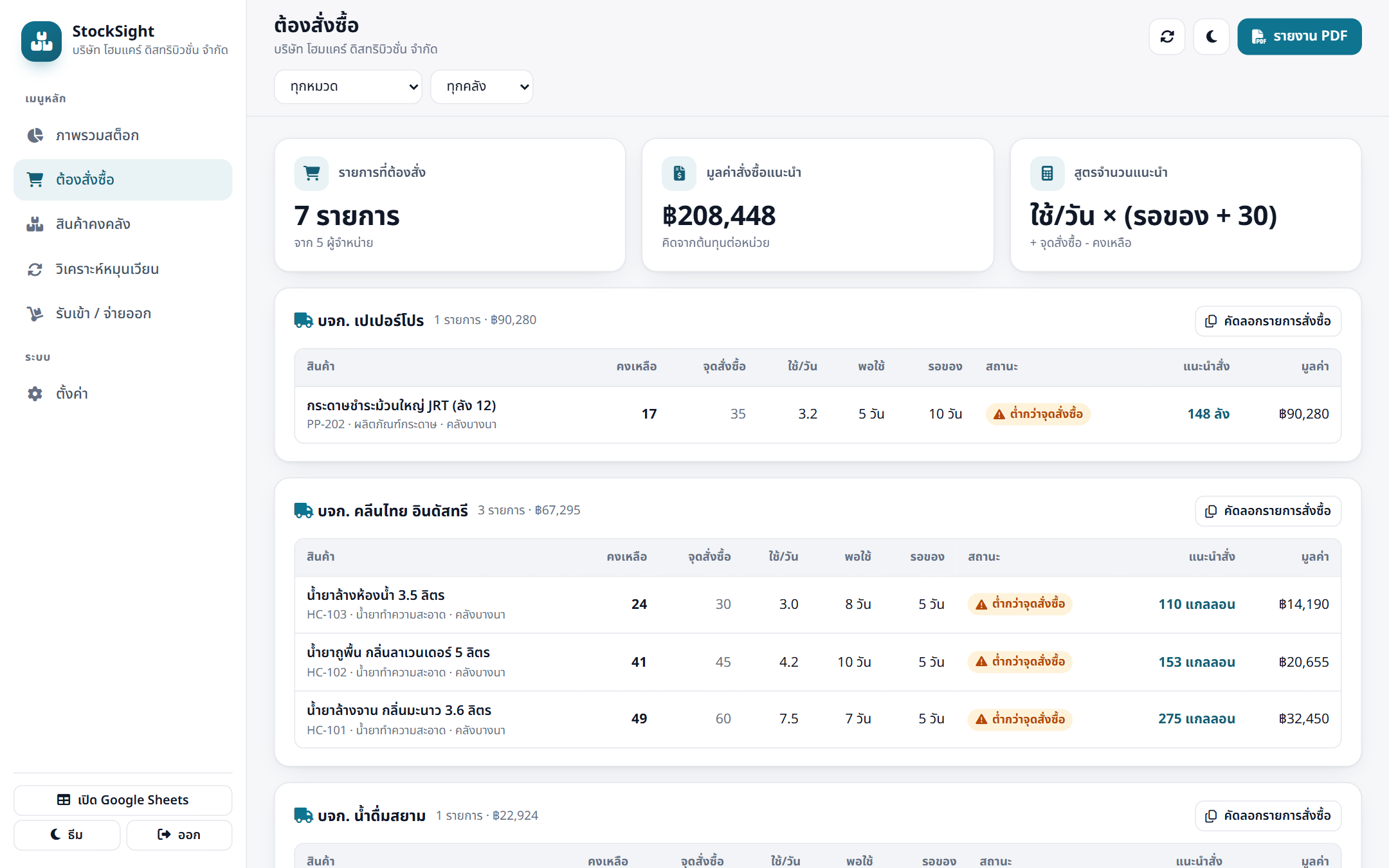Click the invoice icon in มูลค่าสั่งซื้อแนะนำ card
The image size is (1389, 868).
pos(679,173)
